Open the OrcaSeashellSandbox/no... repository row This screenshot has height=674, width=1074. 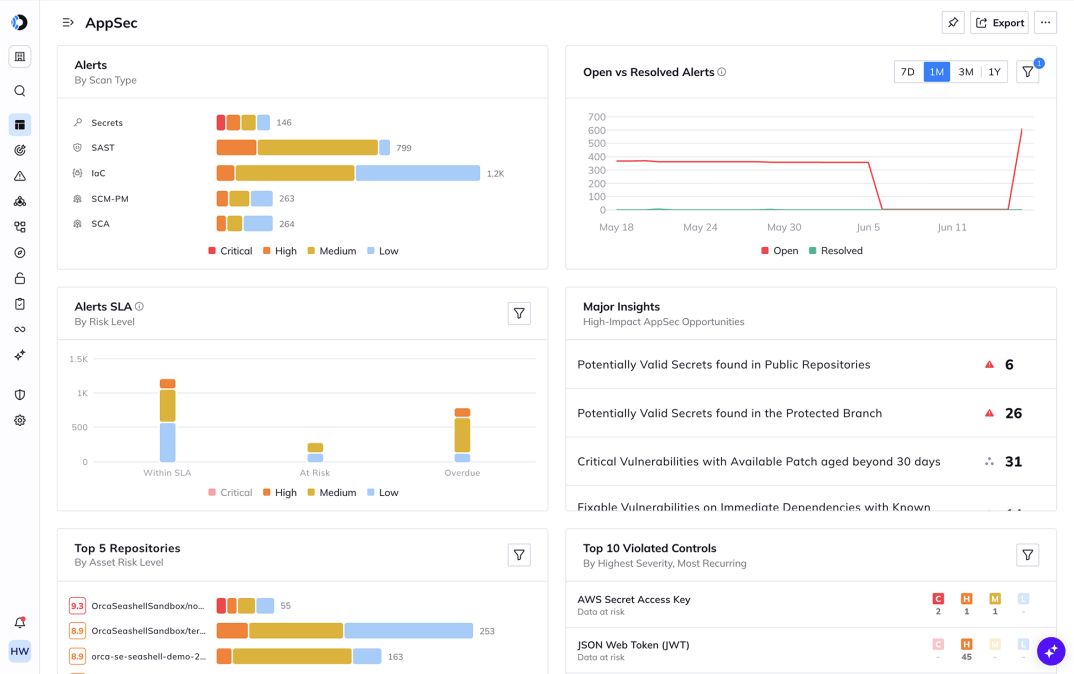(302, 606)
